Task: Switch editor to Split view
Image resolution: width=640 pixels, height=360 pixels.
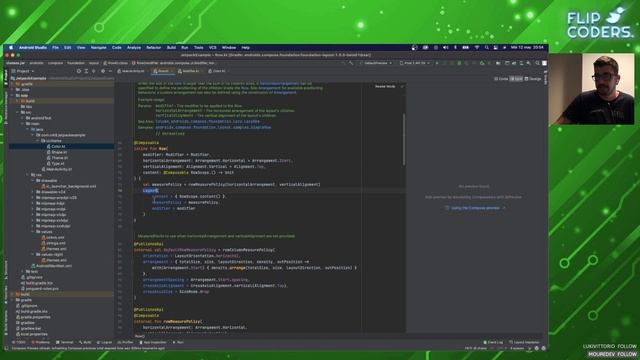Action: coord(516,79)
